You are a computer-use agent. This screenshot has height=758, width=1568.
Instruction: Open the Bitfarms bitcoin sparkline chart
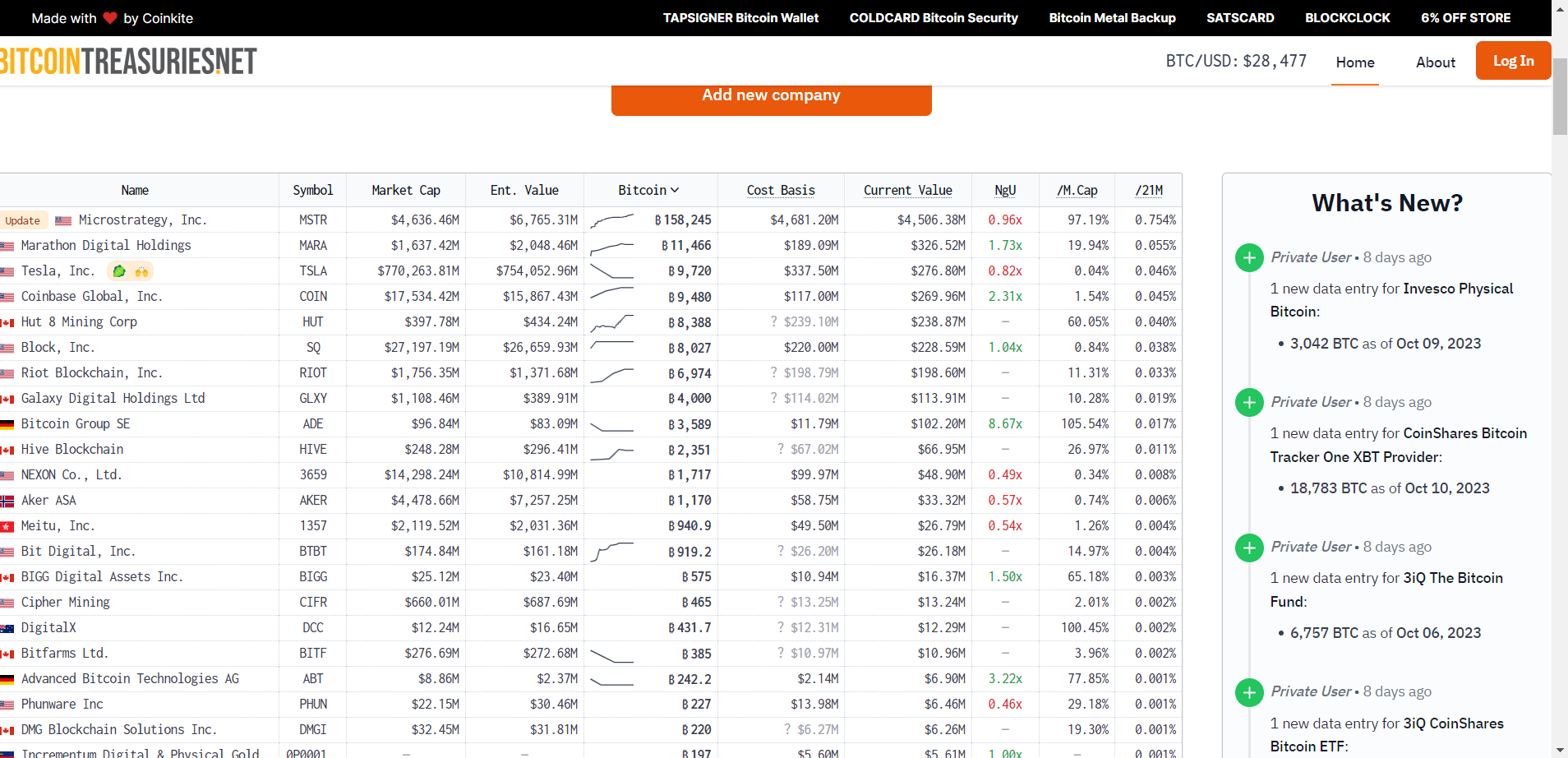[x=612, y=654]
